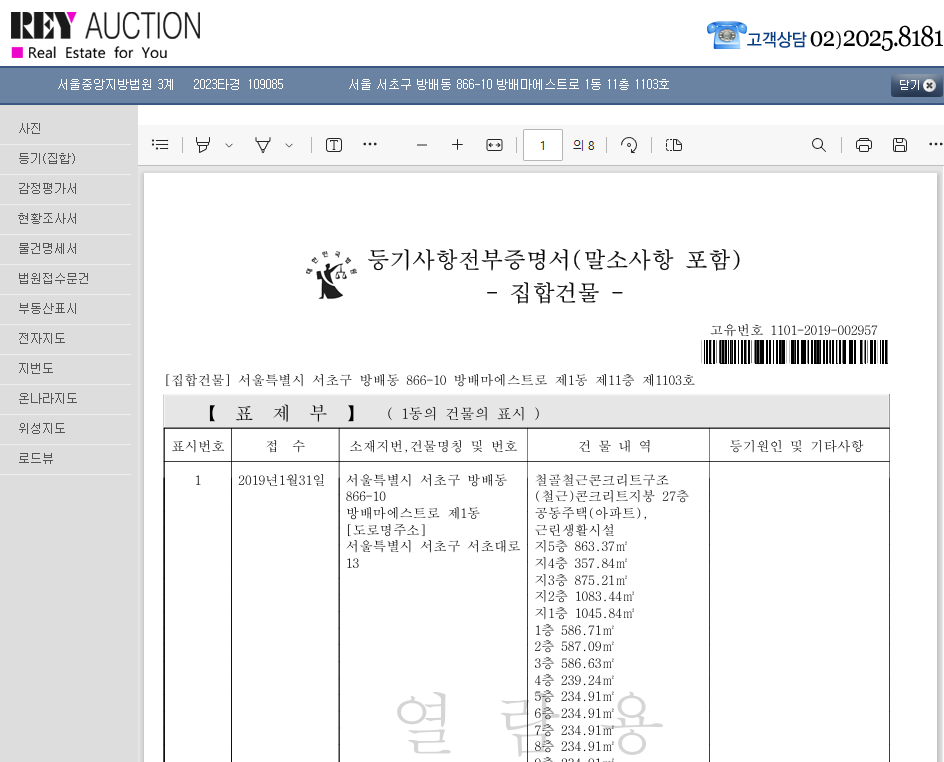
Task: Click the 서초대로 13 road address text
Action: (x=432, y=554)
